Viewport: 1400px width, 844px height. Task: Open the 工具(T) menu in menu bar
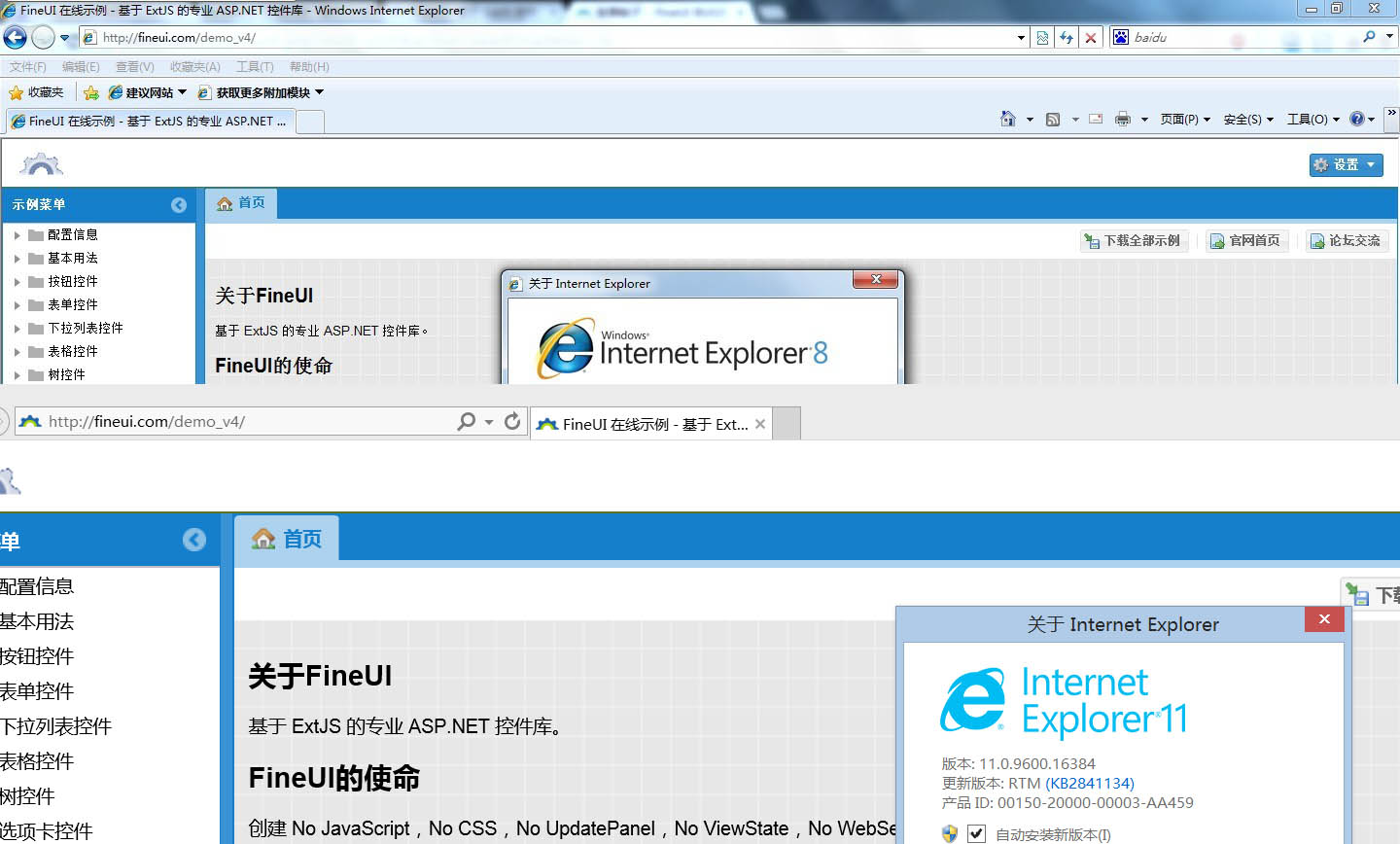(255, 66)
